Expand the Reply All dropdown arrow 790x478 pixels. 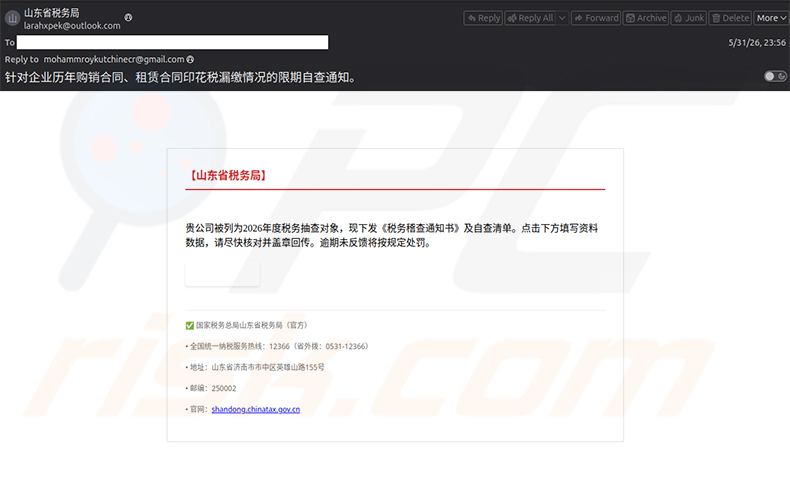tap(562, 18)
